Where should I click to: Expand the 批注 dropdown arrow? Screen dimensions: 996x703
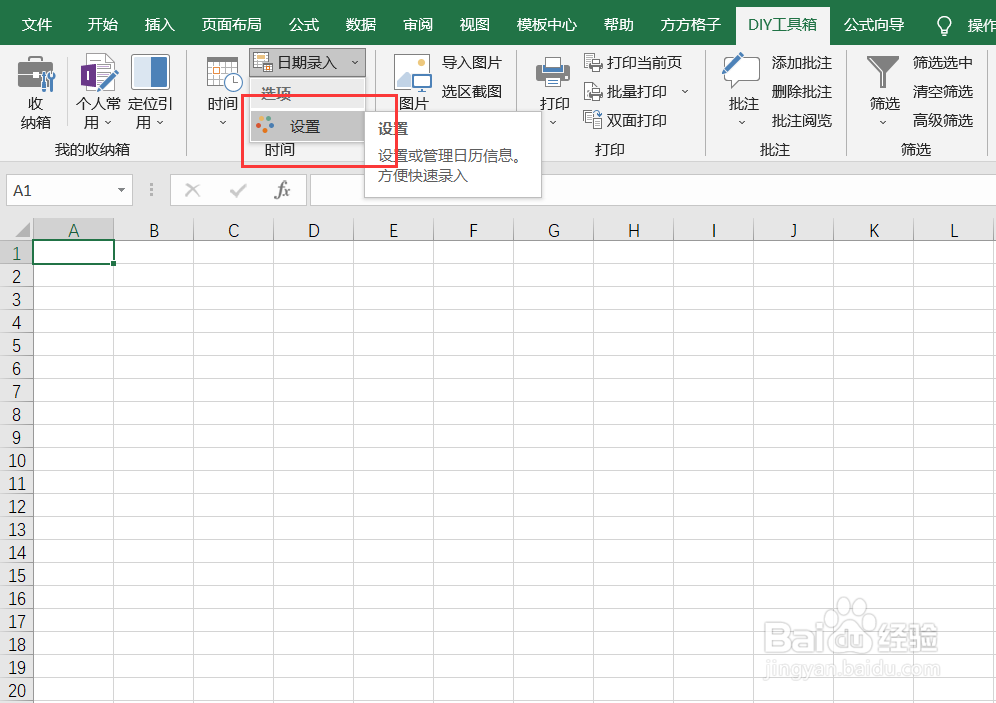point(742,123)
